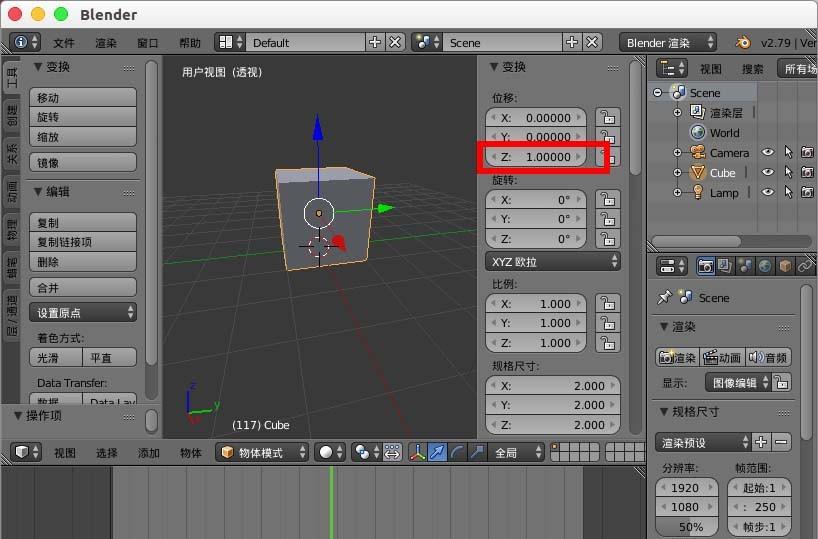Switch to Render Layers properties tab
818x539 pixels.
point(725,267)
